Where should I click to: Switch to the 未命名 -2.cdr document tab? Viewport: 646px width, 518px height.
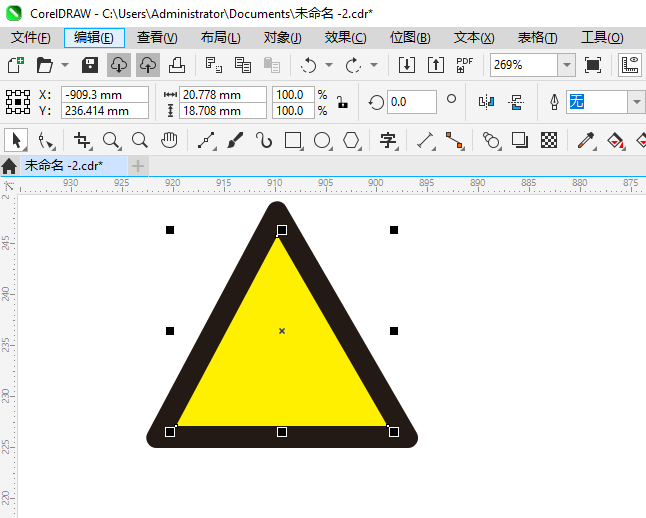pyautogui.click(x=74, y=166)
